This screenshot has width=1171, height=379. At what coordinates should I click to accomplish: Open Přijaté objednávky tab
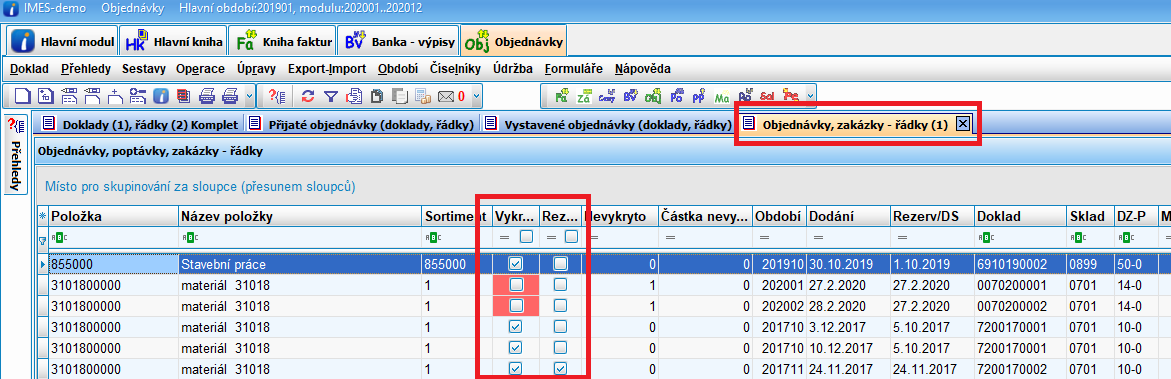[361, 125]
